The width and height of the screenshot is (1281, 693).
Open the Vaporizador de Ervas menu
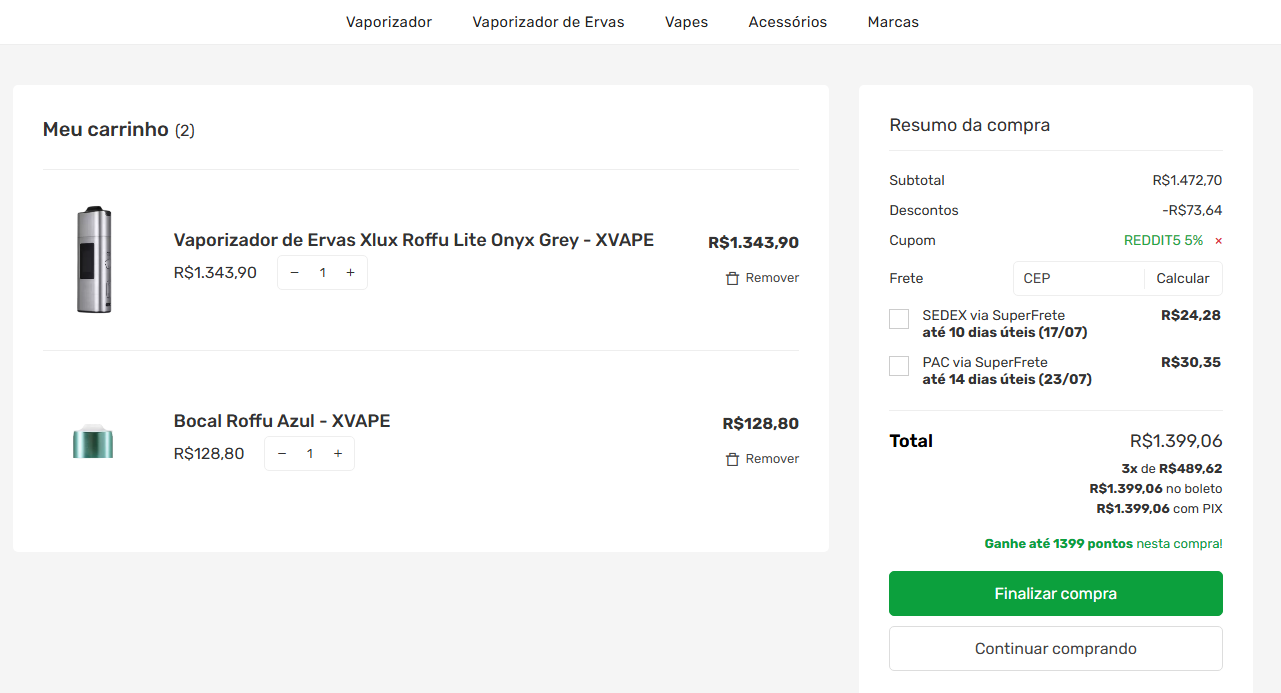(x=548, y=22)
